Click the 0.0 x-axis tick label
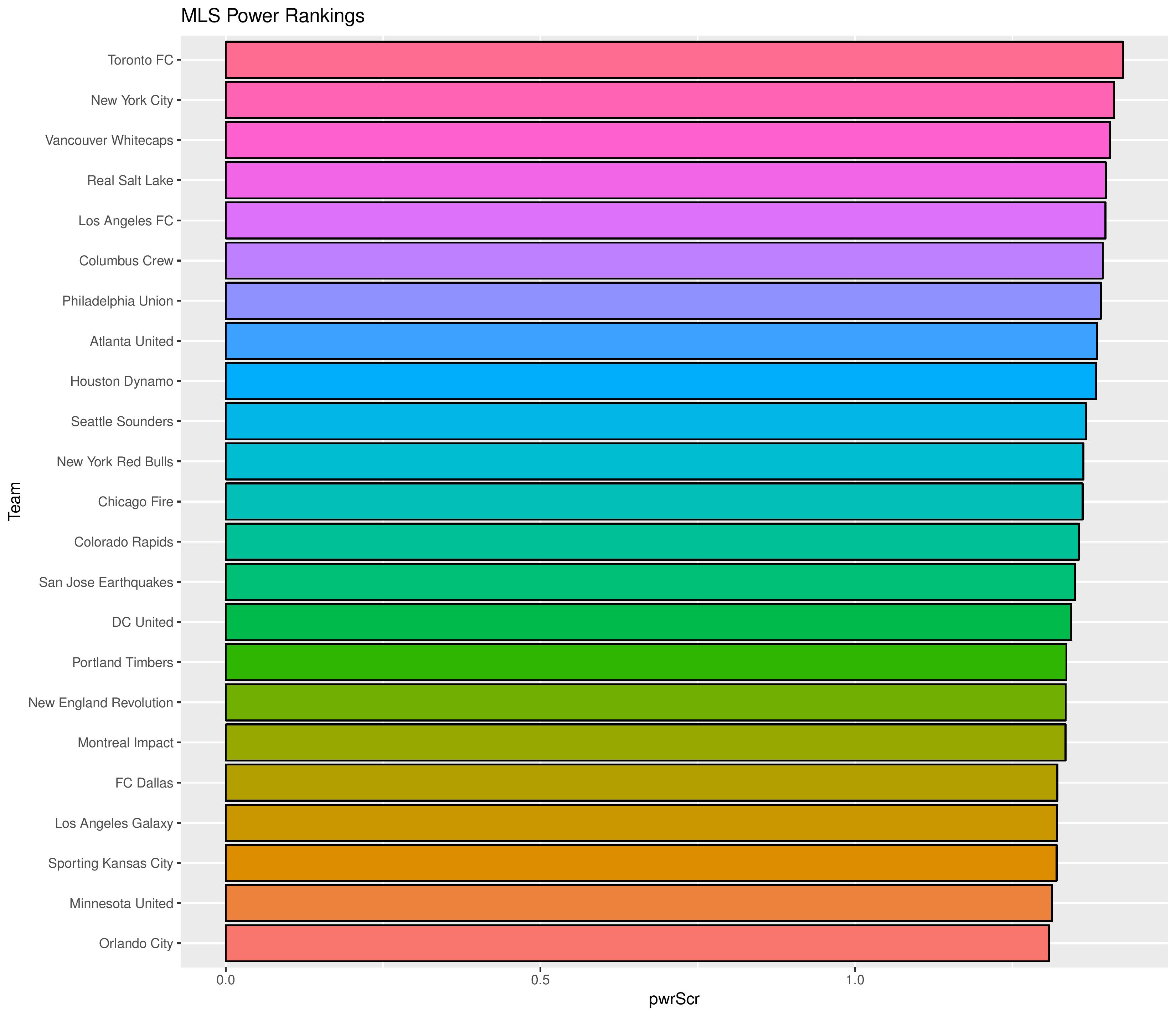The width and height of the screenshot is (1176, 1016). [x=226, y=980]
